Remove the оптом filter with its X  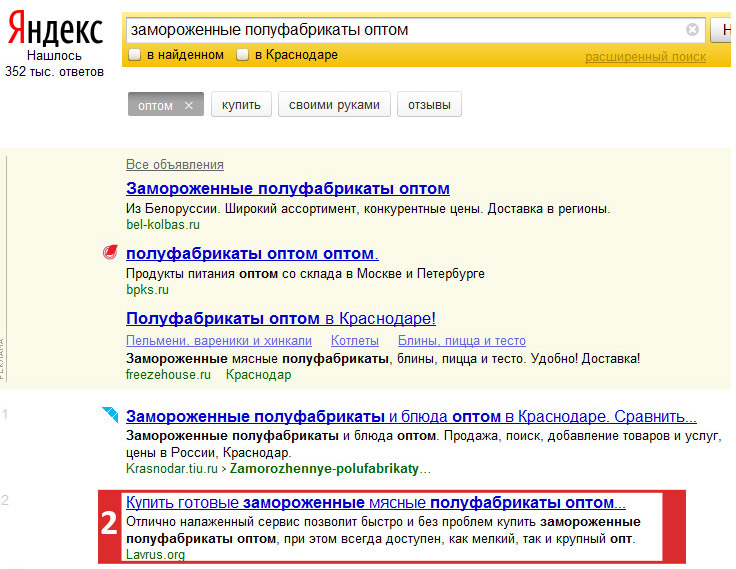(x=189, y=105)
